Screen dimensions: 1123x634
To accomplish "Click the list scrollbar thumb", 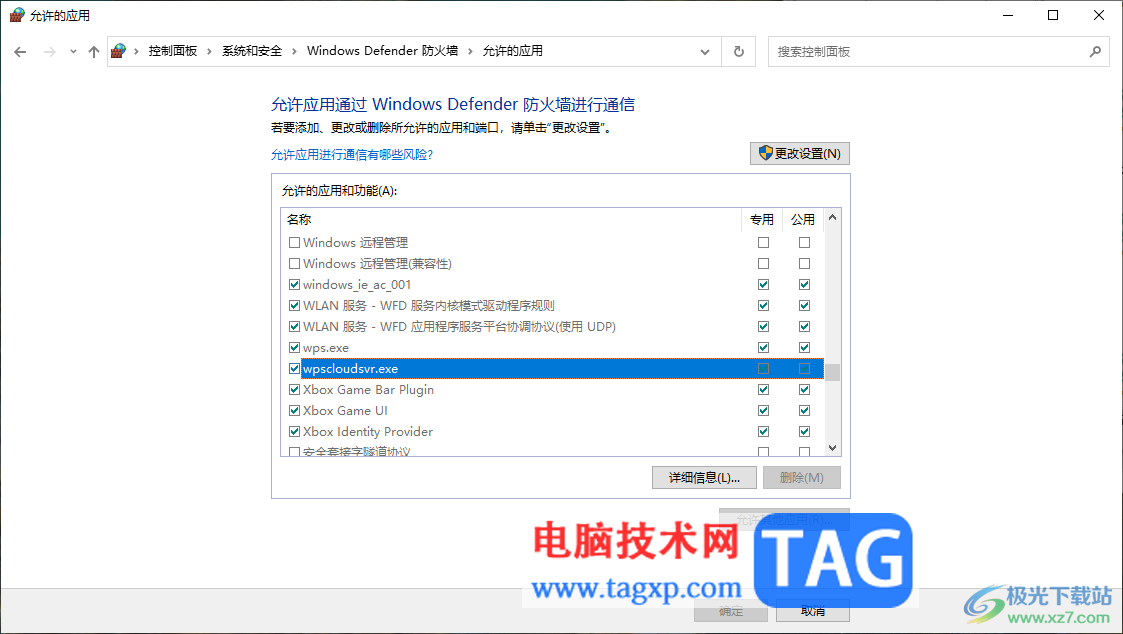I will coord(832,373).
